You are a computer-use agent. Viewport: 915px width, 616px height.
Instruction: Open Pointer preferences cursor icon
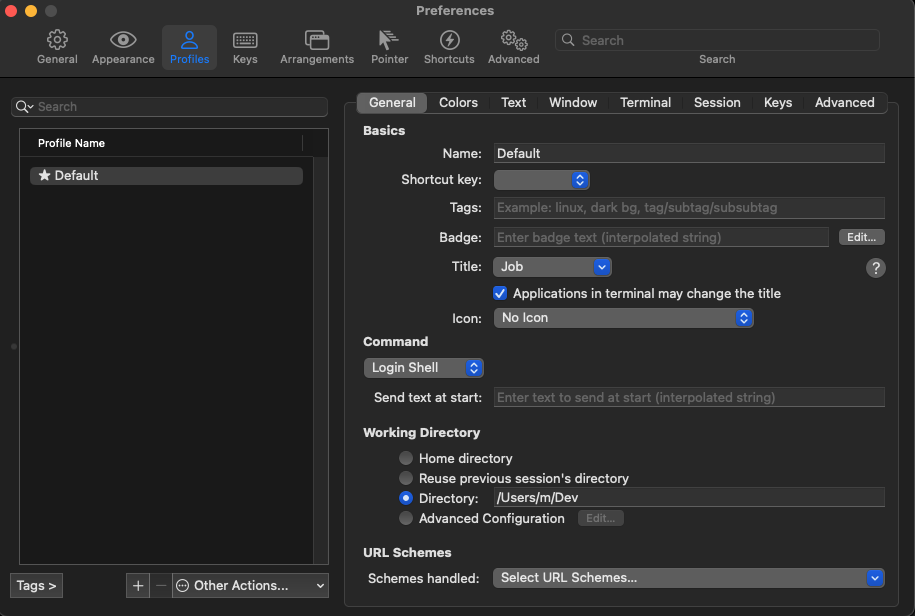pyautogui.click(x=388, y=40)
